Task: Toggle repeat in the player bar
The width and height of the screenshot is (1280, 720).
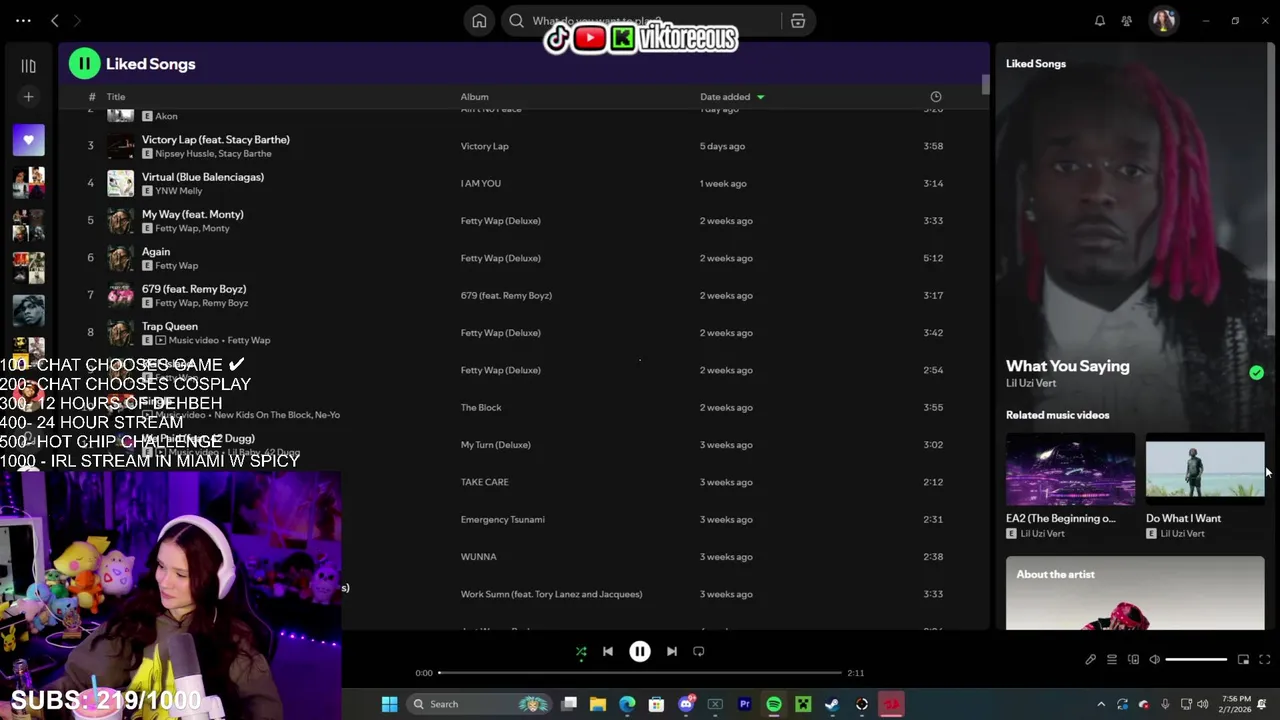Action: click(x=699, y=652)
